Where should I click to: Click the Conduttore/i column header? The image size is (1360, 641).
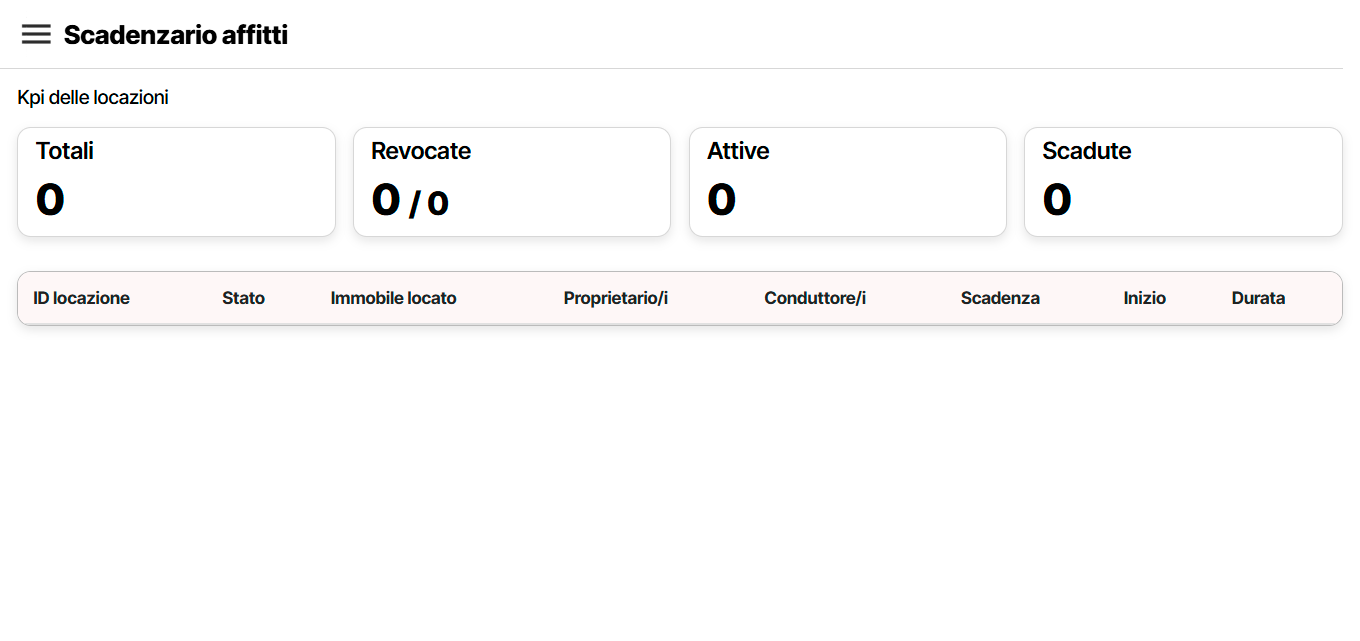click(815, 298)
